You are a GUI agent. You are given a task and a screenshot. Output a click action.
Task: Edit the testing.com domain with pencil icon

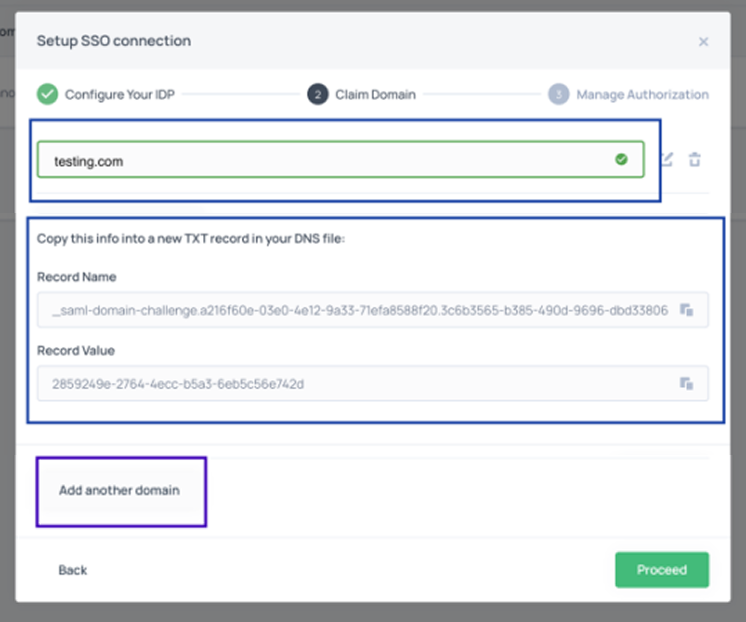click(667, 160)
